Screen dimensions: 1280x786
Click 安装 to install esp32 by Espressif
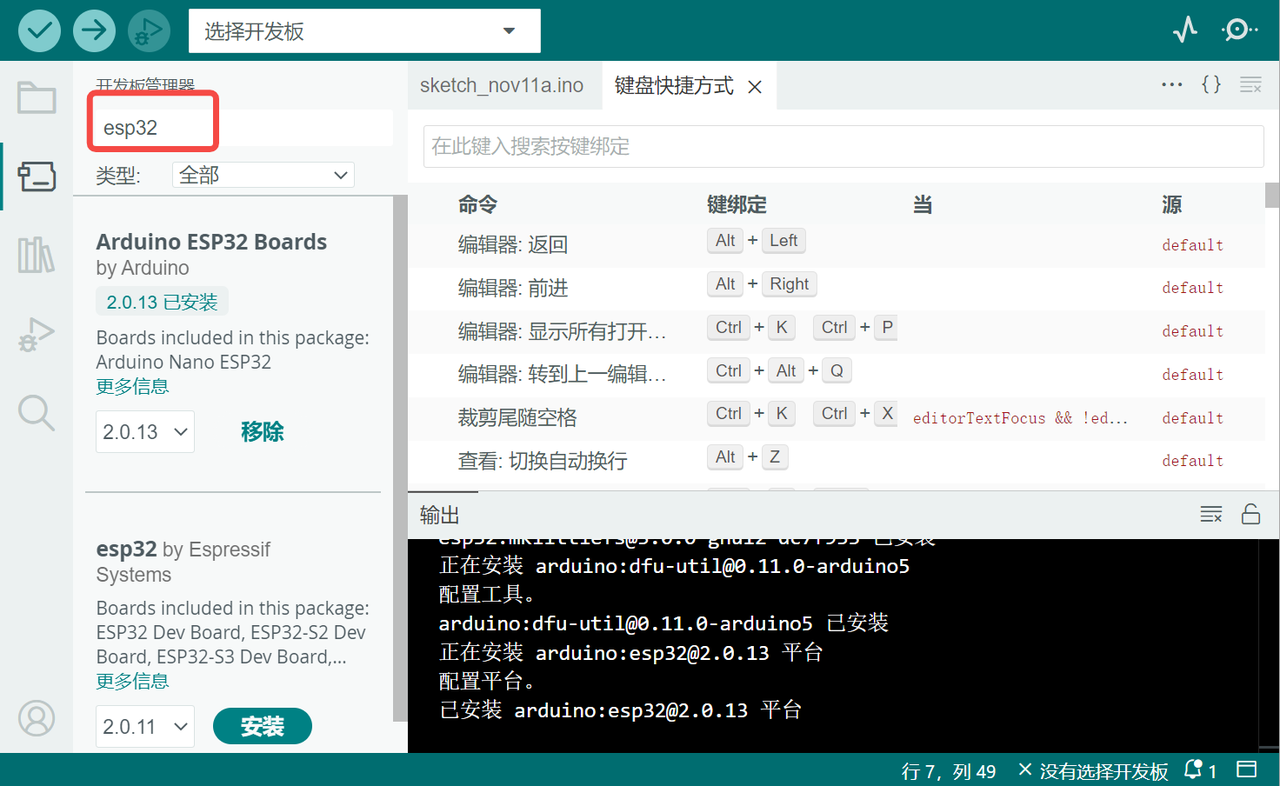pyautogui.click(x=262, y=727)
